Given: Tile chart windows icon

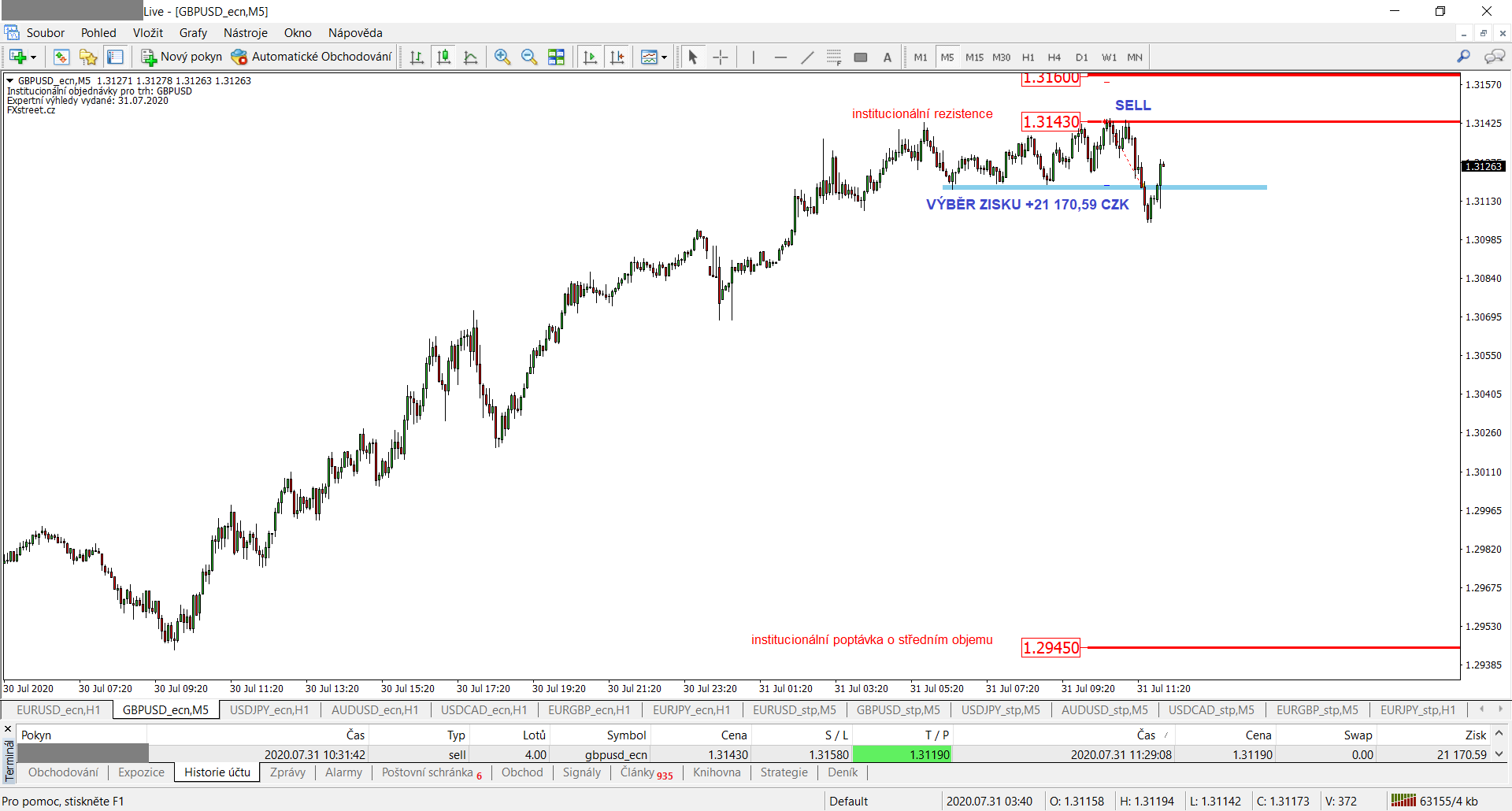Looking at the screenshot, I should point(556,57).
